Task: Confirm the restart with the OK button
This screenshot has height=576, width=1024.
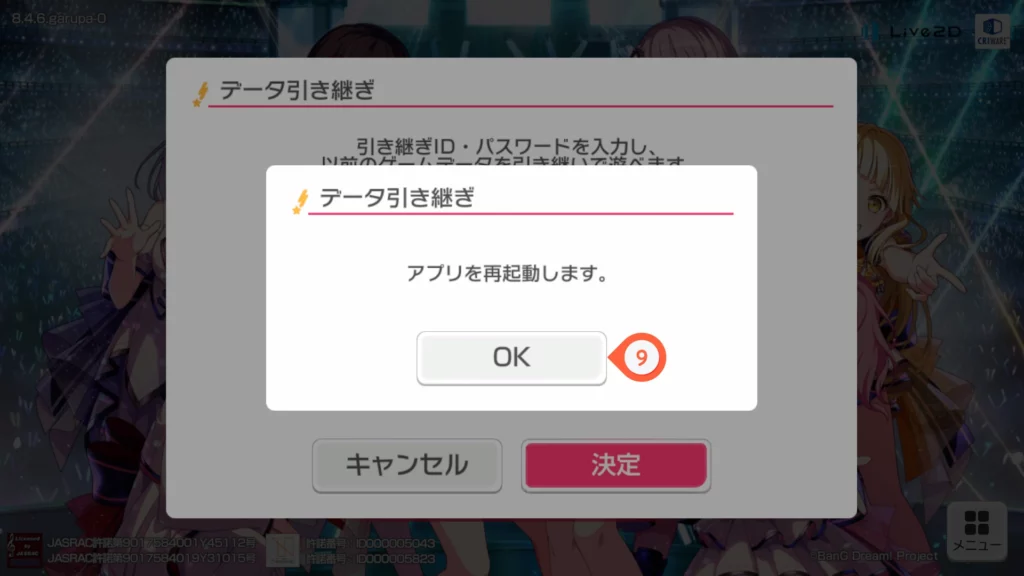Action: [x=511, y=358]
